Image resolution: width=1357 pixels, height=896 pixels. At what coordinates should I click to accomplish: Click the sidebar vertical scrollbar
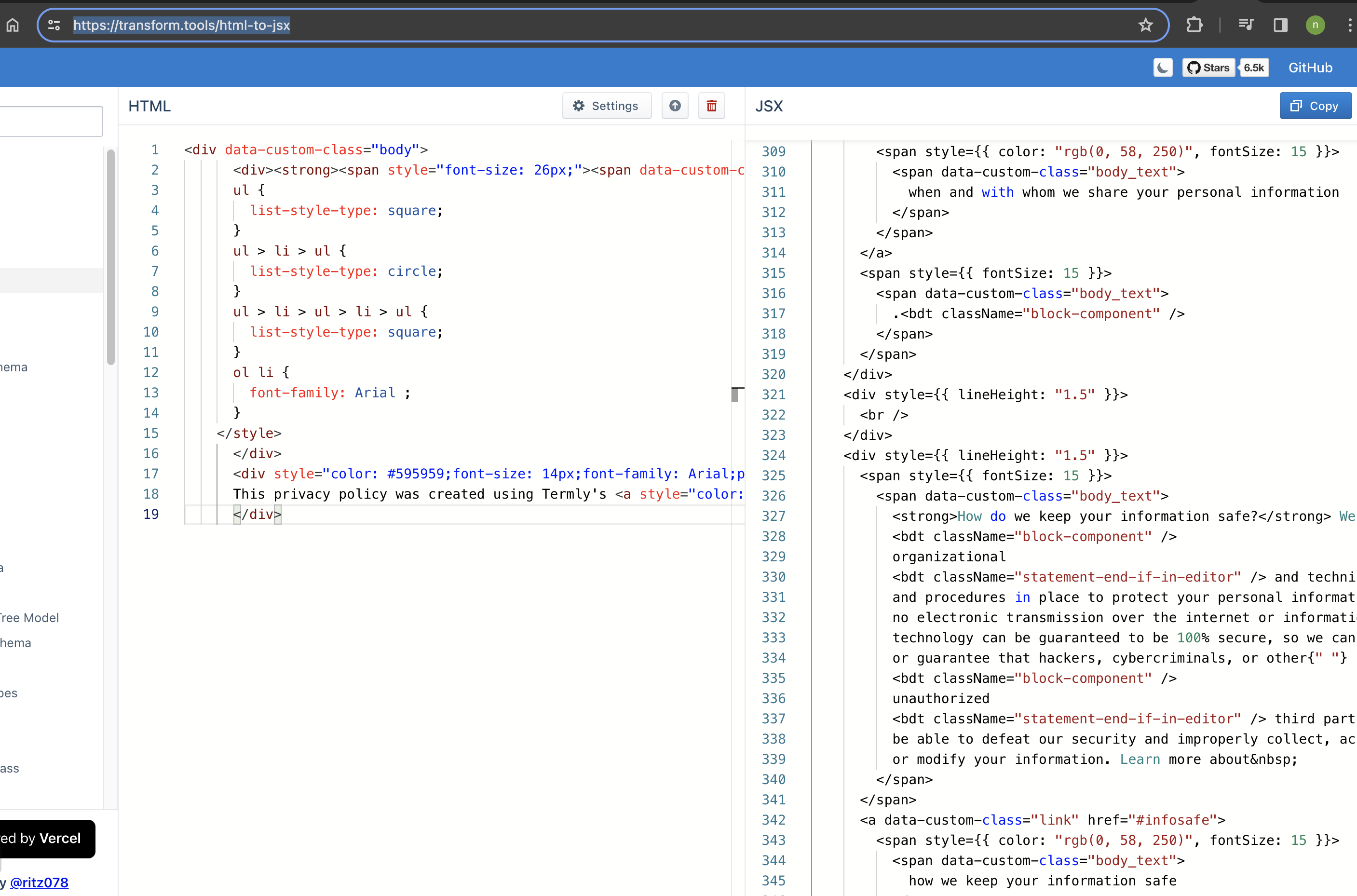111,257
